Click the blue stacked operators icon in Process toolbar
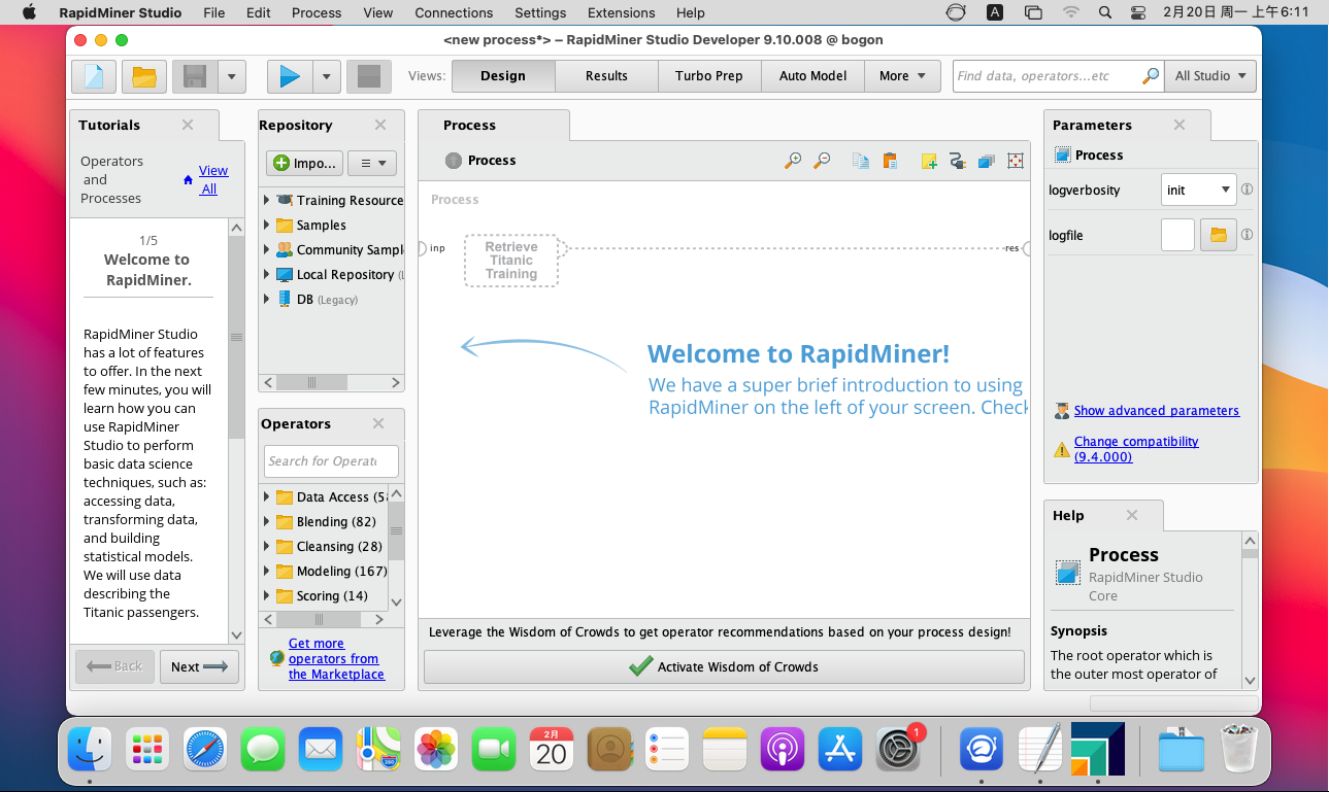 point(986,160)
